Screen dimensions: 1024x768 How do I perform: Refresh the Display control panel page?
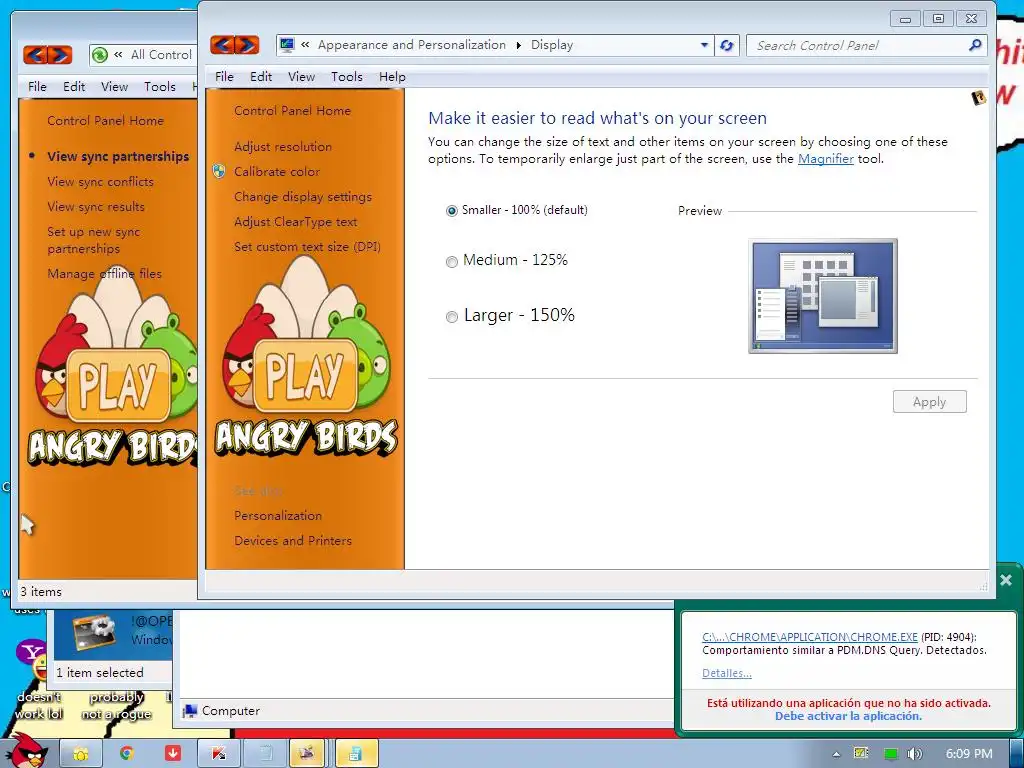(x=726, y=45)
